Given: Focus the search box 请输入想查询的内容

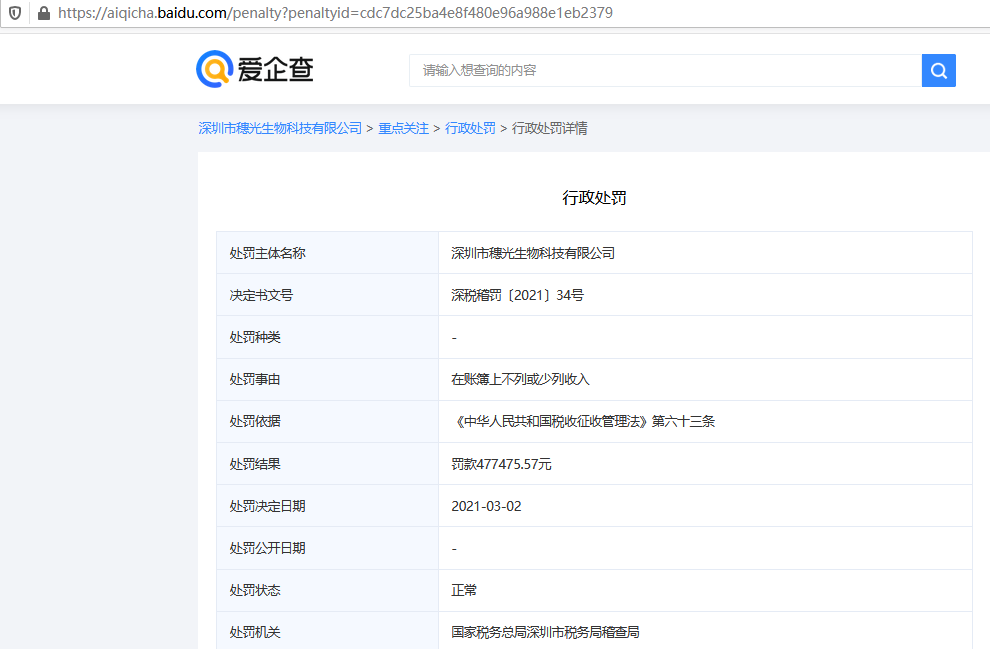Looking at the screenshot, I should [665, 70].
